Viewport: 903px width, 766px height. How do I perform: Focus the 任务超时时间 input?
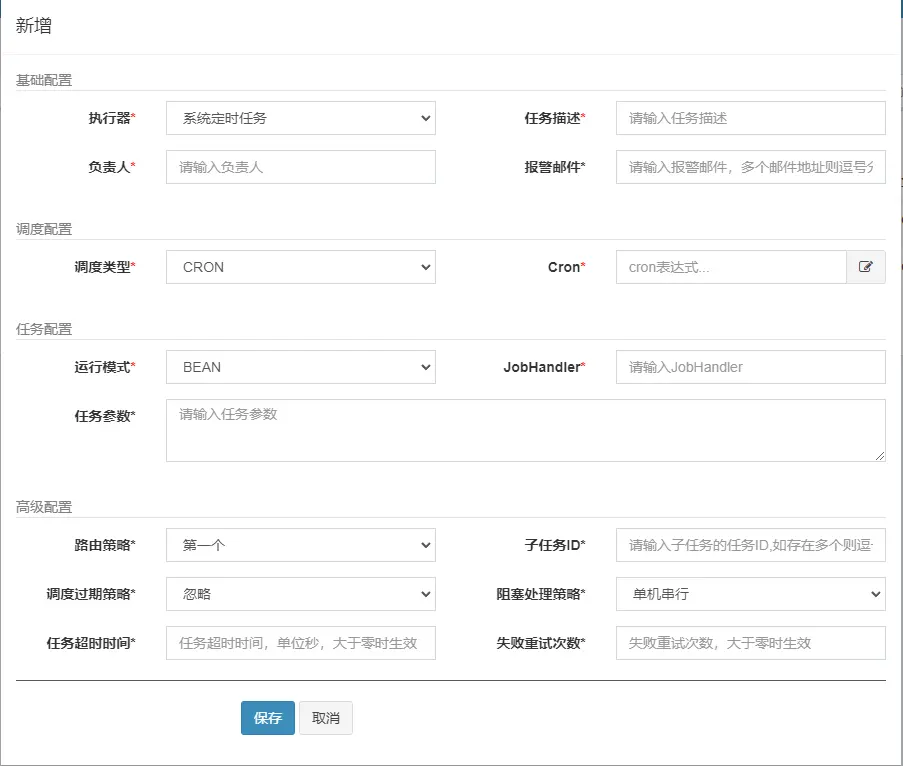(x=300, y=643)
